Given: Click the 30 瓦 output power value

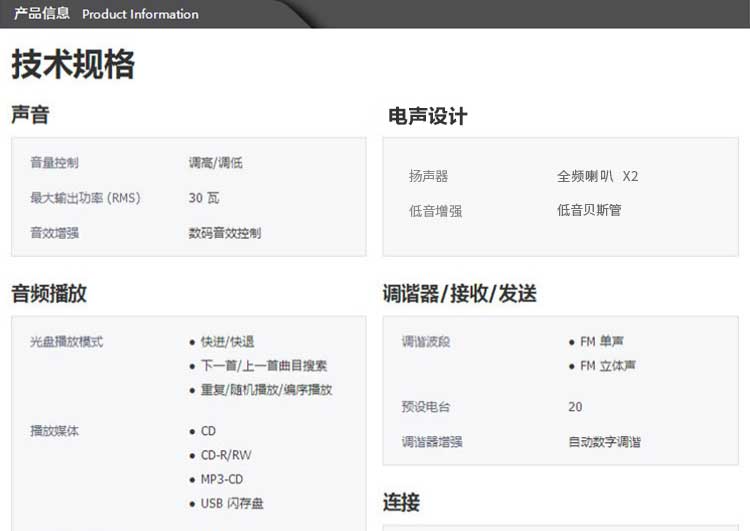Looking at the screenshot, I should [204, 198].
